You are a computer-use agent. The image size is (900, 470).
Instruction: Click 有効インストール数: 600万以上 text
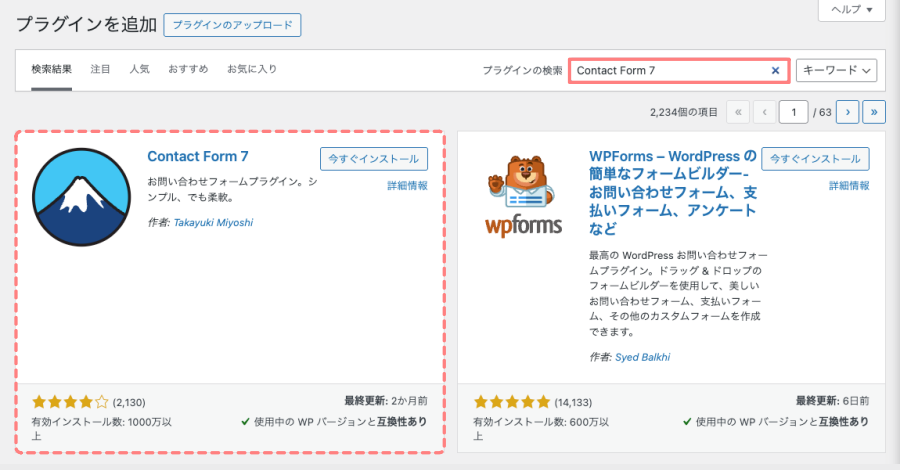click(x=541, y=429)
